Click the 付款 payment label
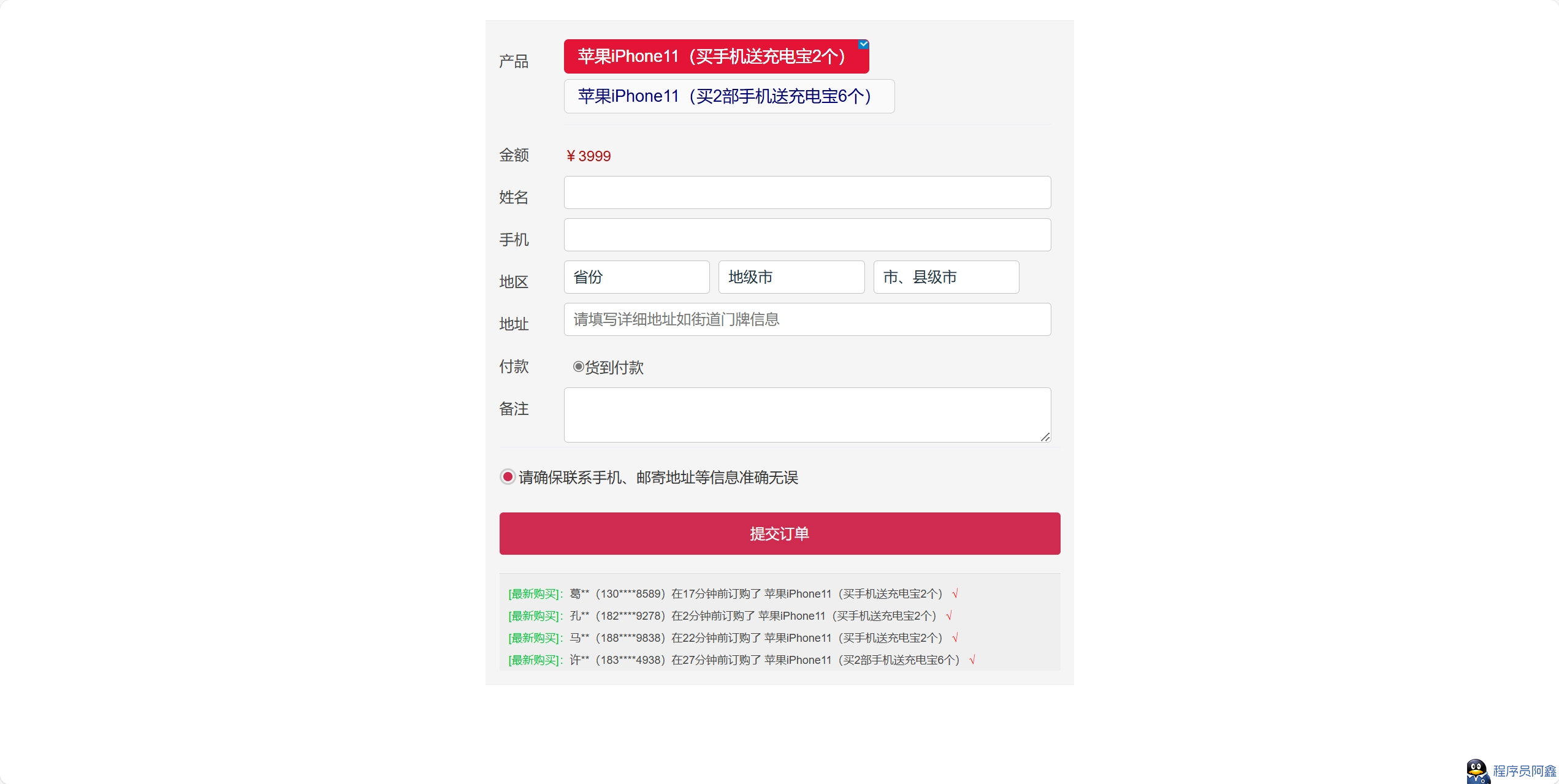The width and height of the screenshot is (1559, 784). [514, 367]
